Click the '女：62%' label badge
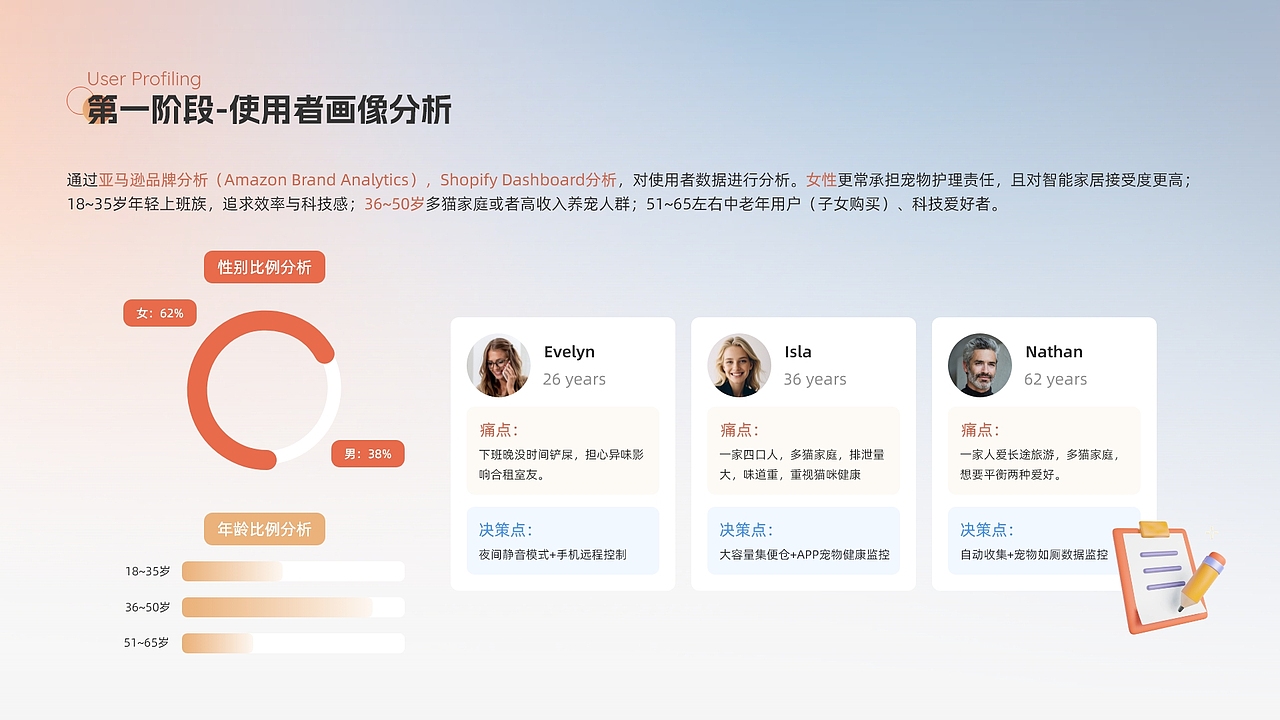The width and height of the screenshot is (1280, 720). (x=160, y=313)
